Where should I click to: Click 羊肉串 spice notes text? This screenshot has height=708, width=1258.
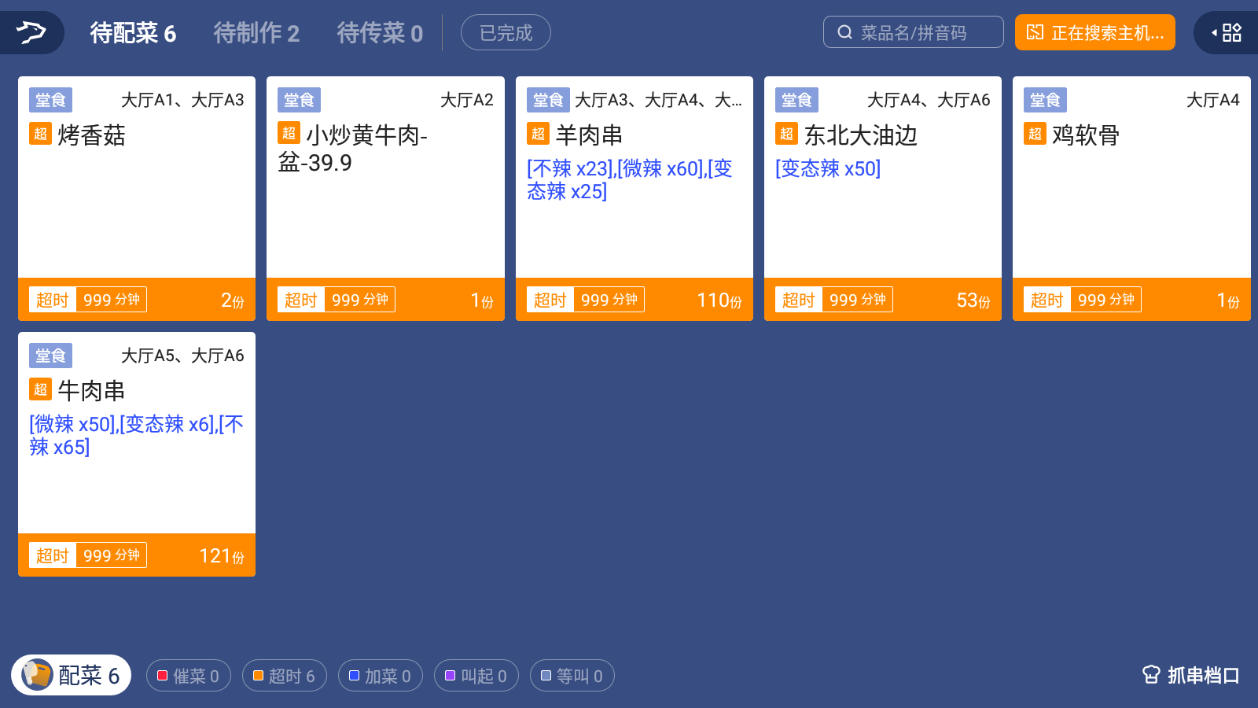click(x=630, y=179)
